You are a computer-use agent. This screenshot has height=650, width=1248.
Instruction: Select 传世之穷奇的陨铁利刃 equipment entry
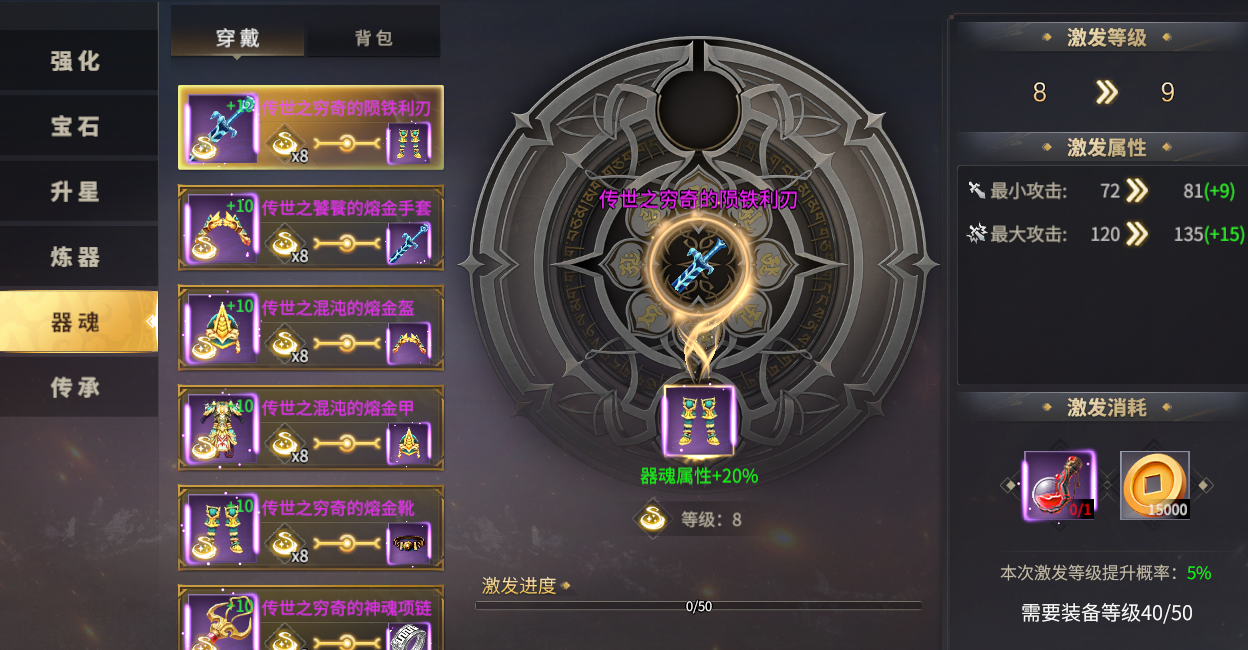pyautogui.click(x=311, y=127)
